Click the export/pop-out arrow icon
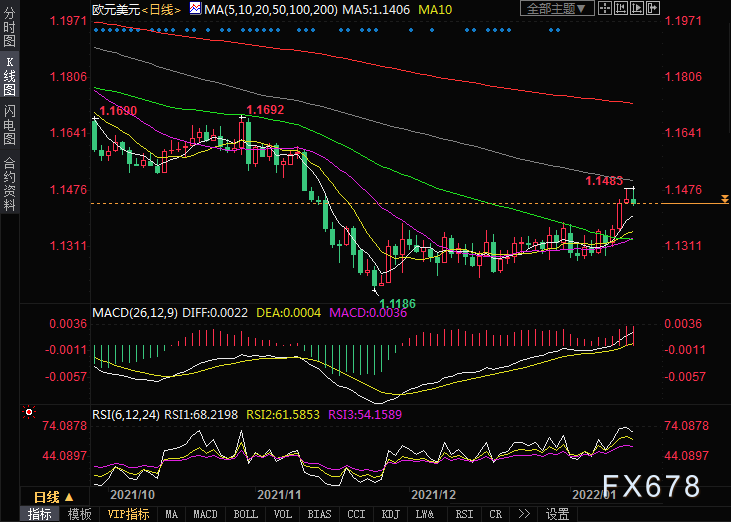 [x=653, y=8]
